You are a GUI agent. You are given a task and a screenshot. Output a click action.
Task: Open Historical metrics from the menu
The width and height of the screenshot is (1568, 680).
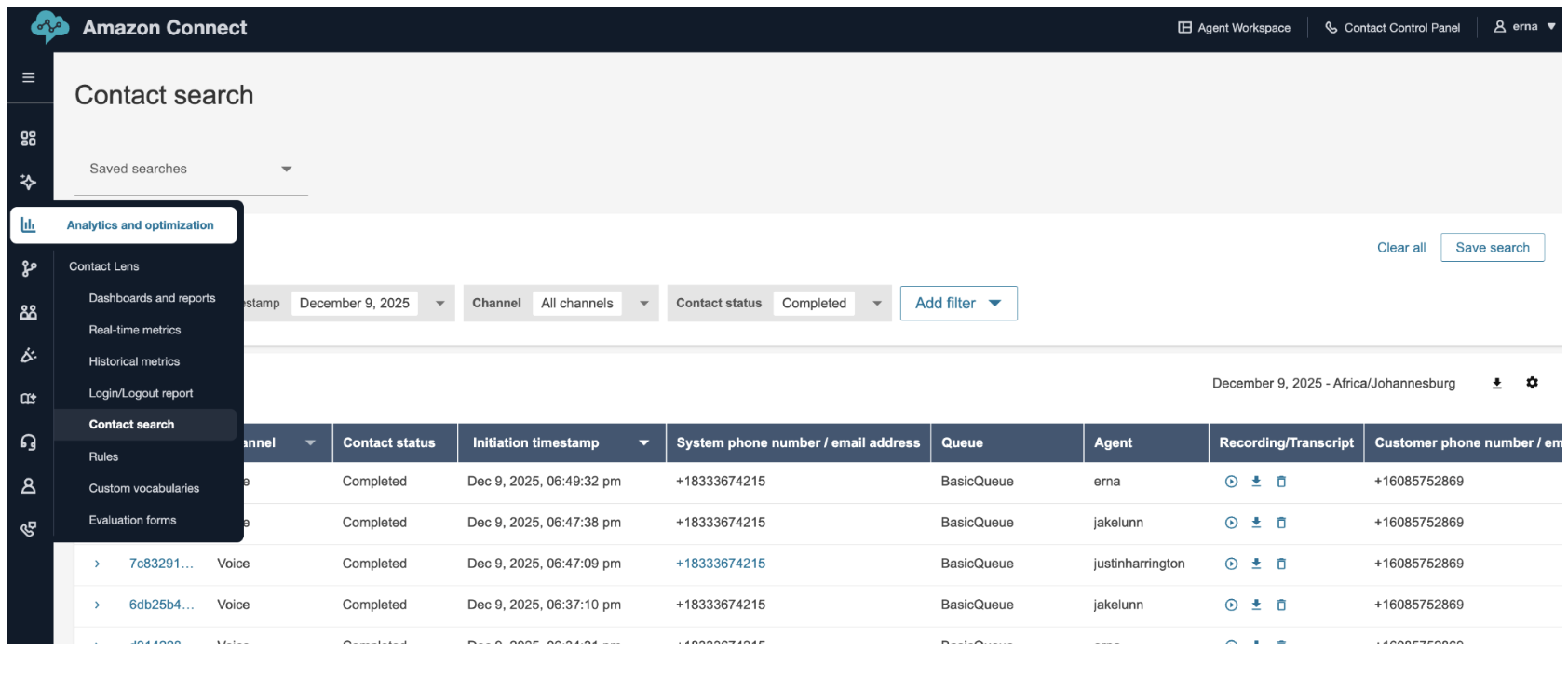134,361
